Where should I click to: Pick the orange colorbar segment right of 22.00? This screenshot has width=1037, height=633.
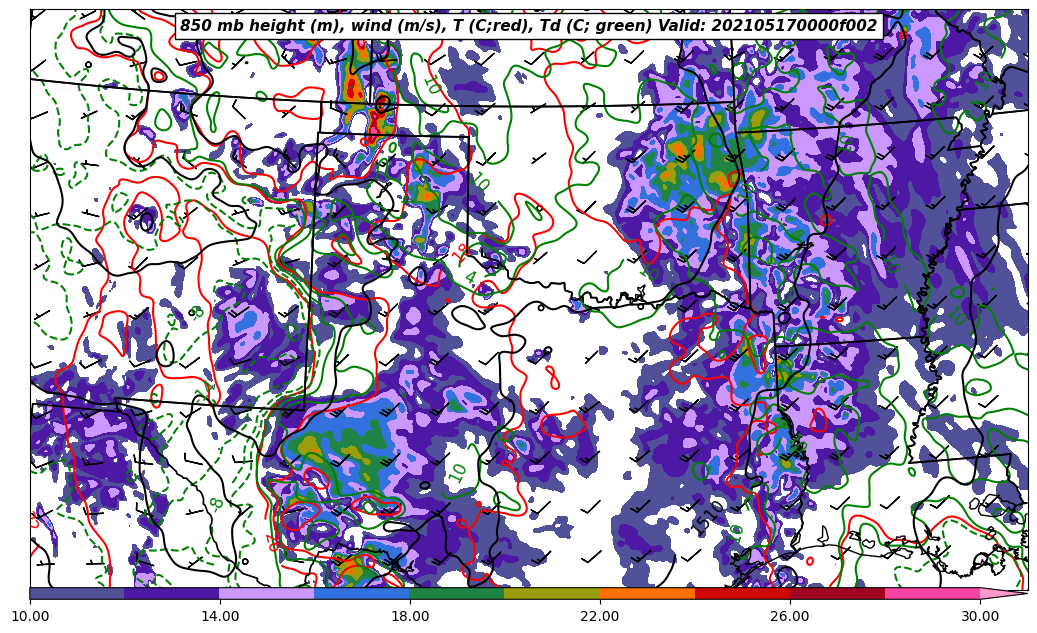tap(647, 593)
